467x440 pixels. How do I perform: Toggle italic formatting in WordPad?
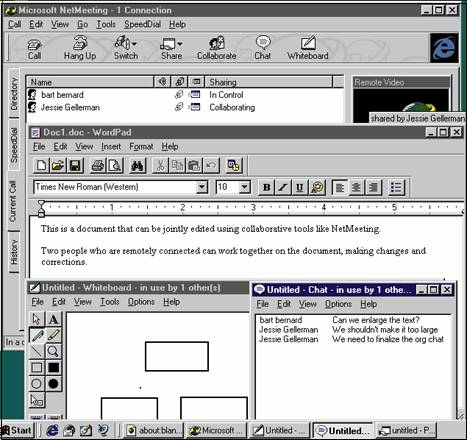[x=283, y=187]
